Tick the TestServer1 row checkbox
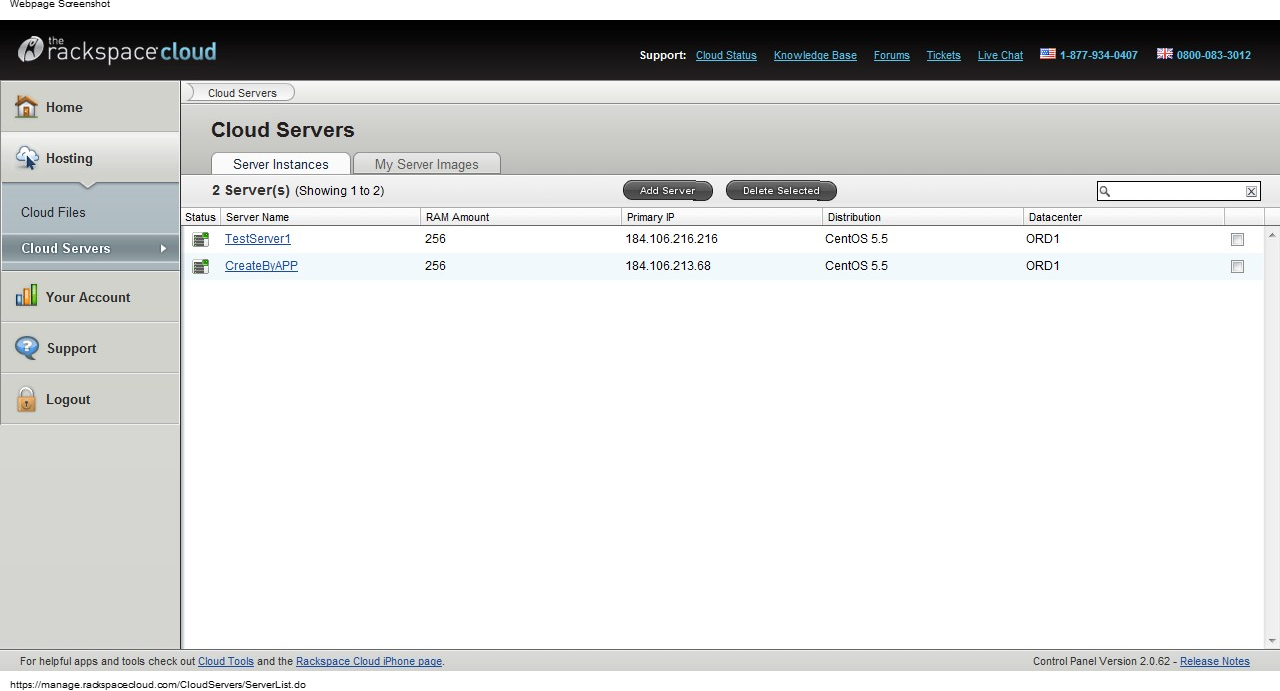This screenshot has height=691, width=1280. point(1237,240)
